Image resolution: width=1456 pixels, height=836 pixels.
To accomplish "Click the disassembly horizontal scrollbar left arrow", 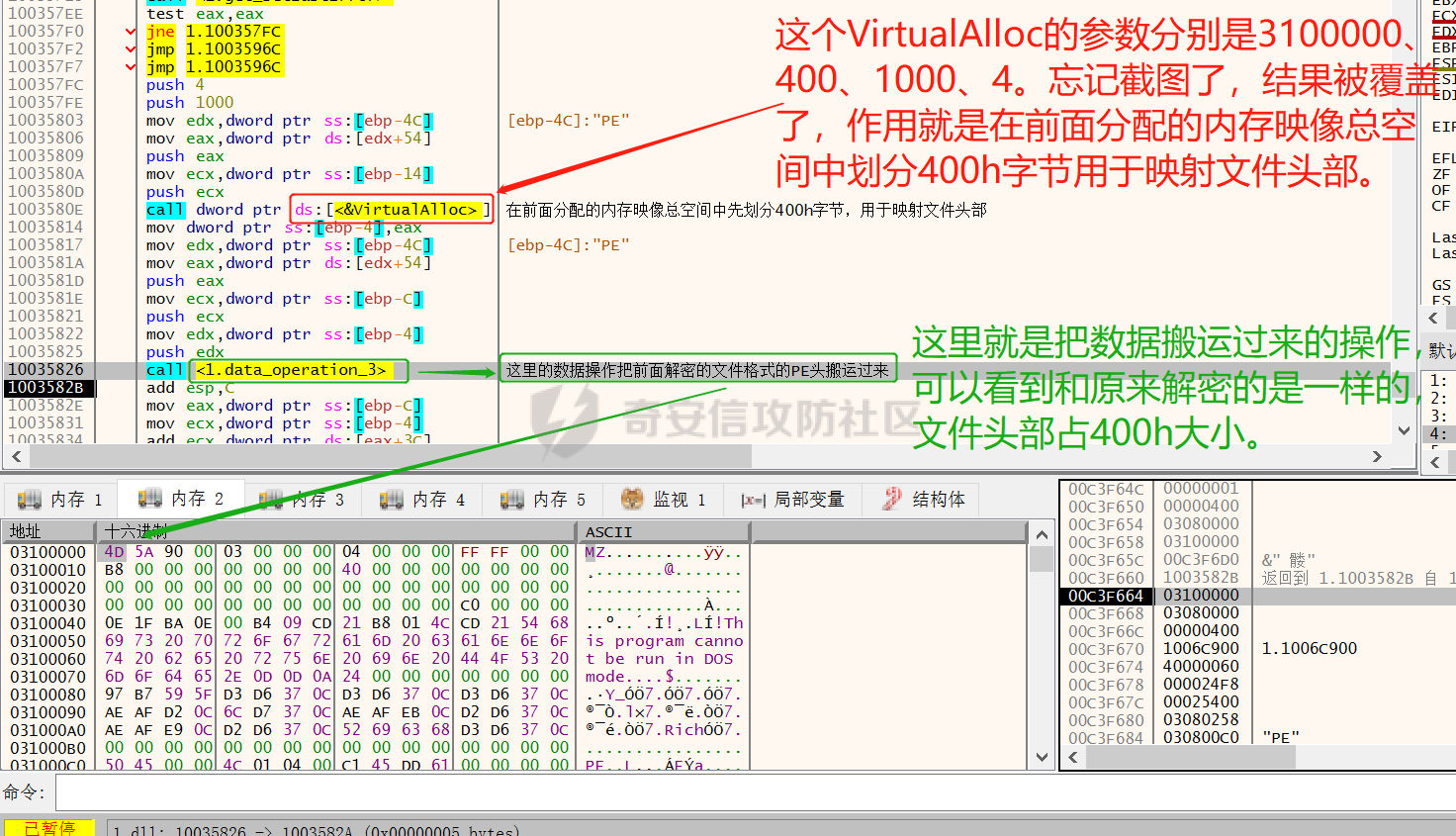I will pos(15,456).
